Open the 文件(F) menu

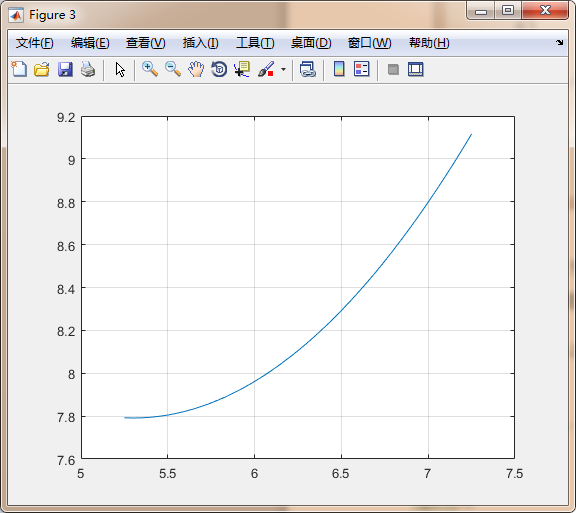(35, 43)
